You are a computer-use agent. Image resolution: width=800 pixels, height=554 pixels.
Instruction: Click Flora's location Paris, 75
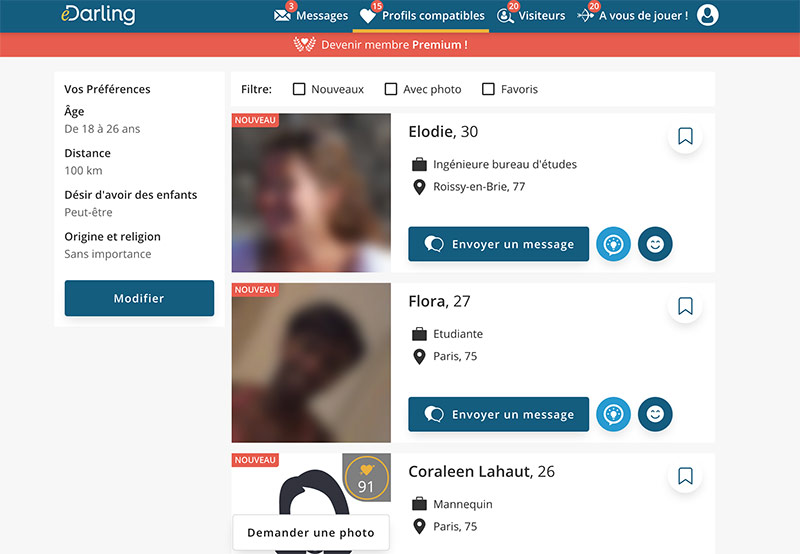click(455, 356)
